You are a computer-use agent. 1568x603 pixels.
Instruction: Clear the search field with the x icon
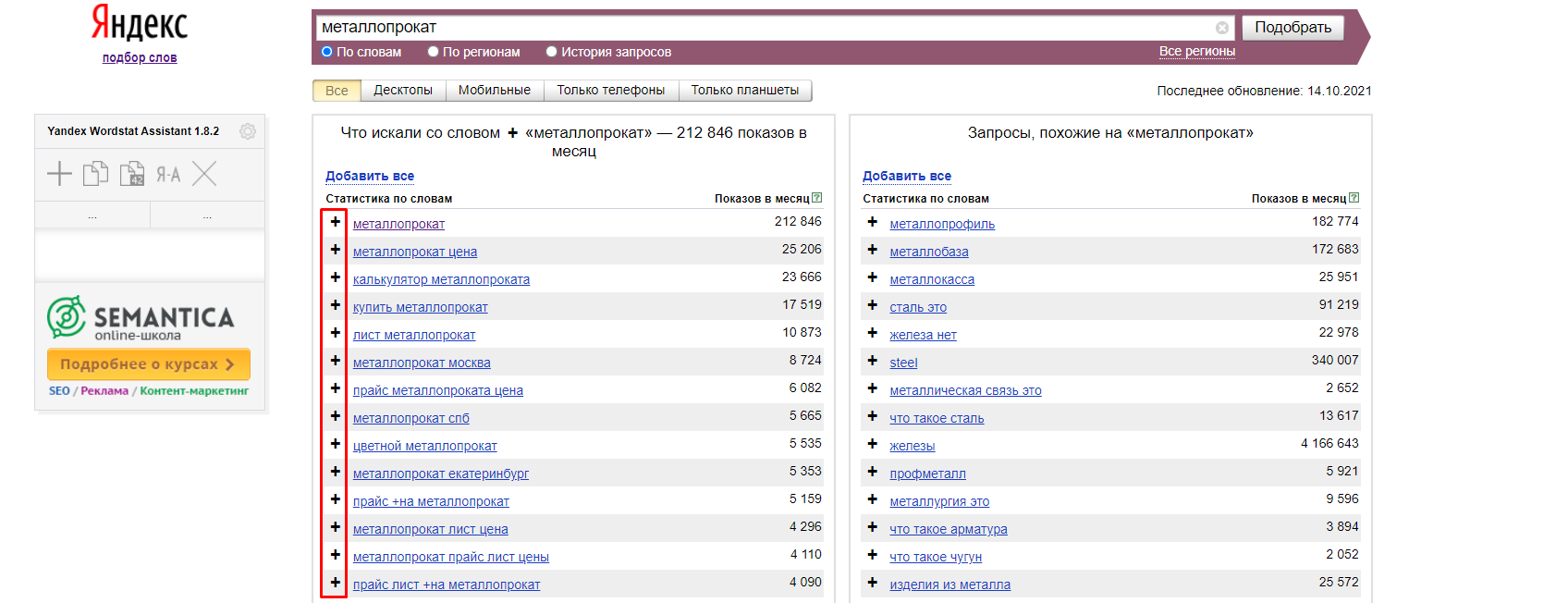1221,28
